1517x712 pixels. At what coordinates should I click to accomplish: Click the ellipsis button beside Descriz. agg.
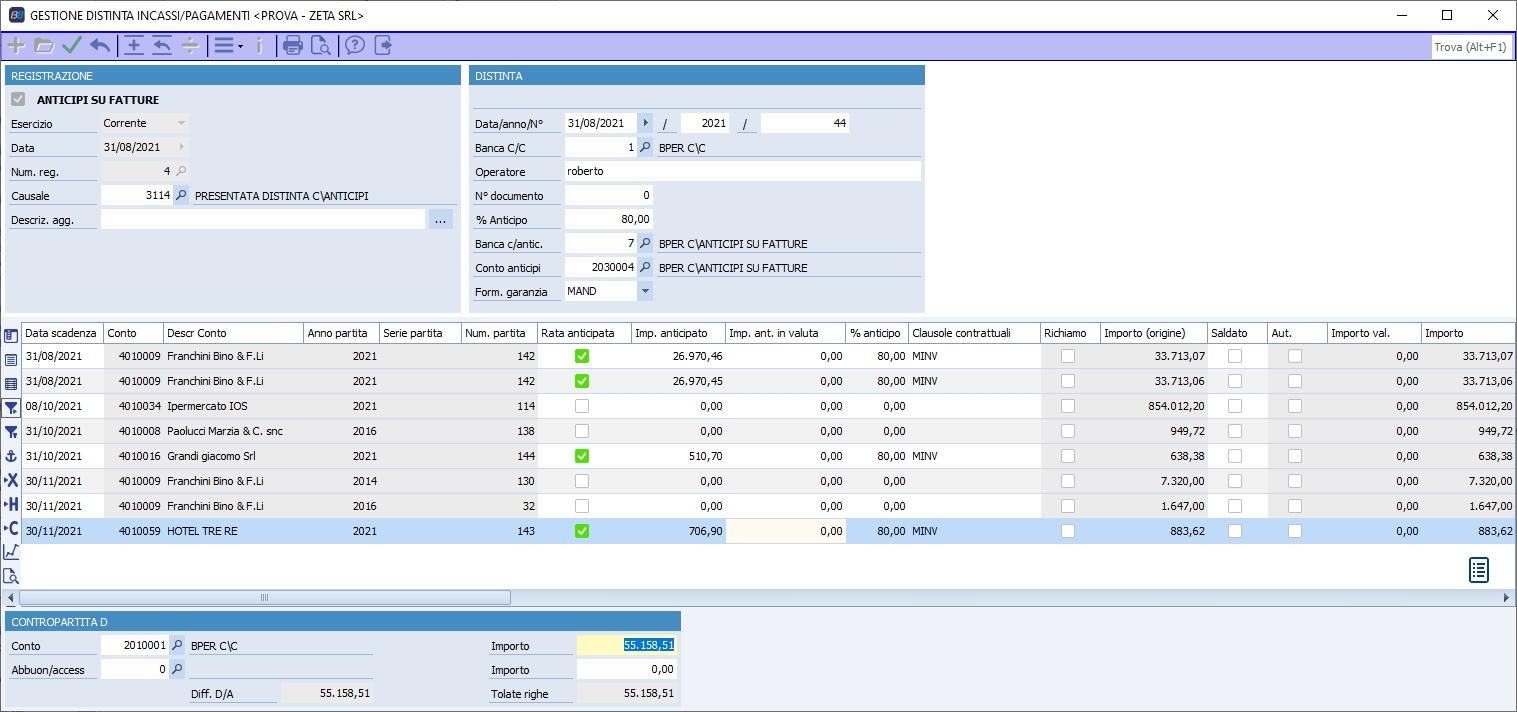(x=441, y=219)
